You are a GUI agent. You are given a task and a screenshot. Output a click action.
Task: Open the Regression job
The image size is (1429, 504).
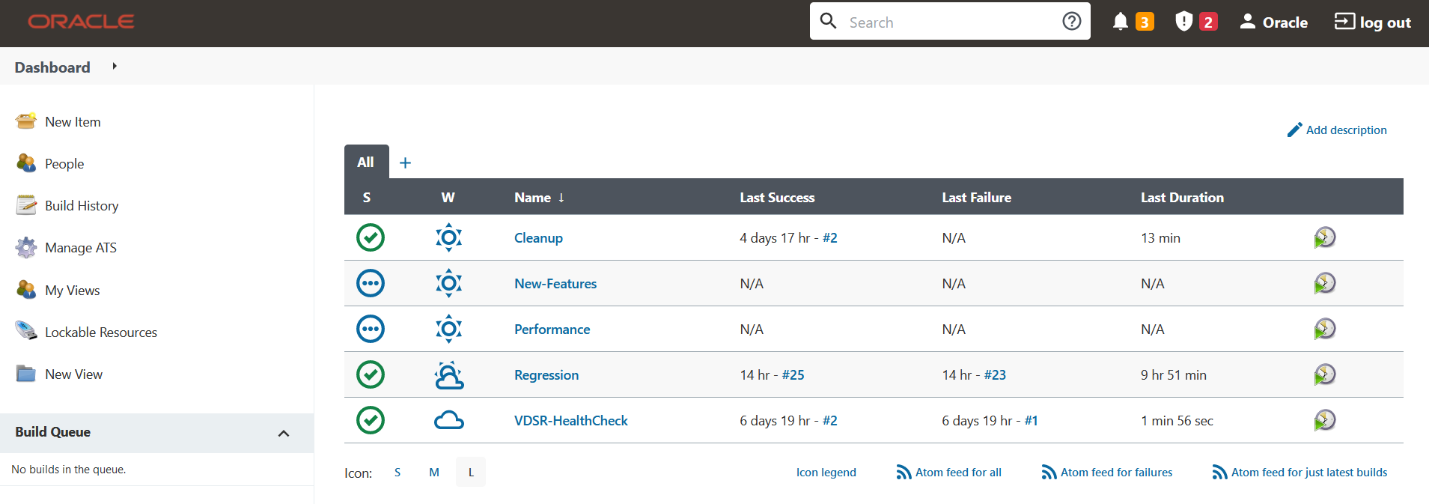tap(546, 375)
